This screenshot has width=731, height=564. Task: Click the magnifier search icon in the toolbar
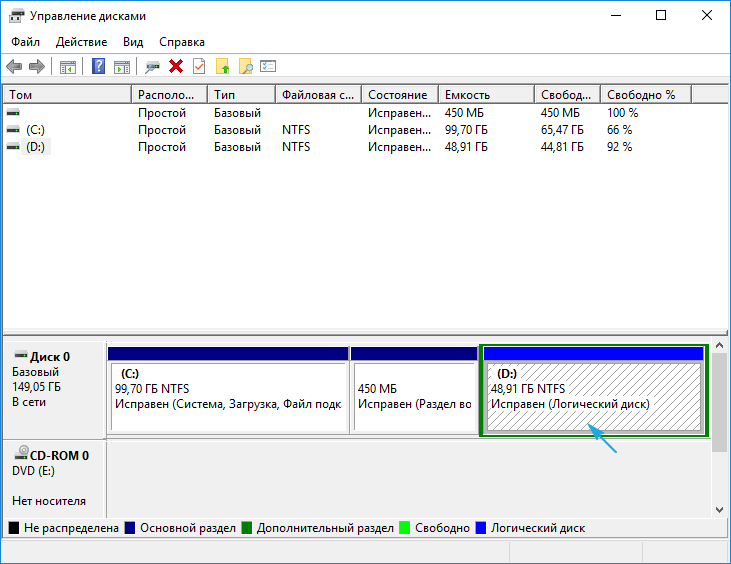click(x=245, y=67)
